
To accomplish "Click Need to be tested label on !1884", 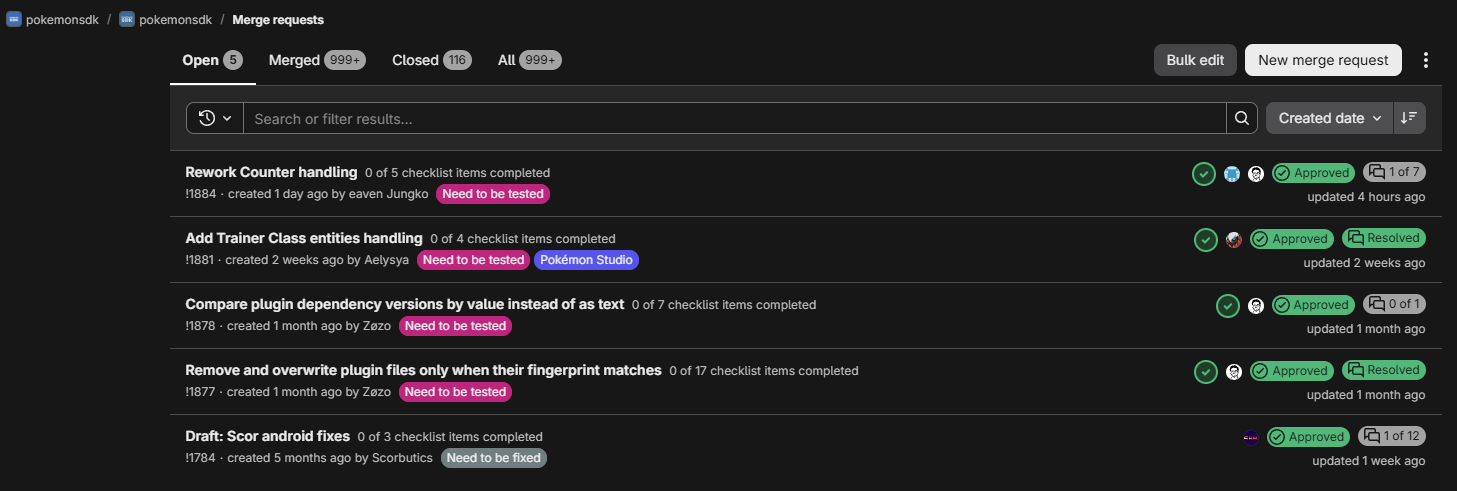I will click(x=493, y=194).
